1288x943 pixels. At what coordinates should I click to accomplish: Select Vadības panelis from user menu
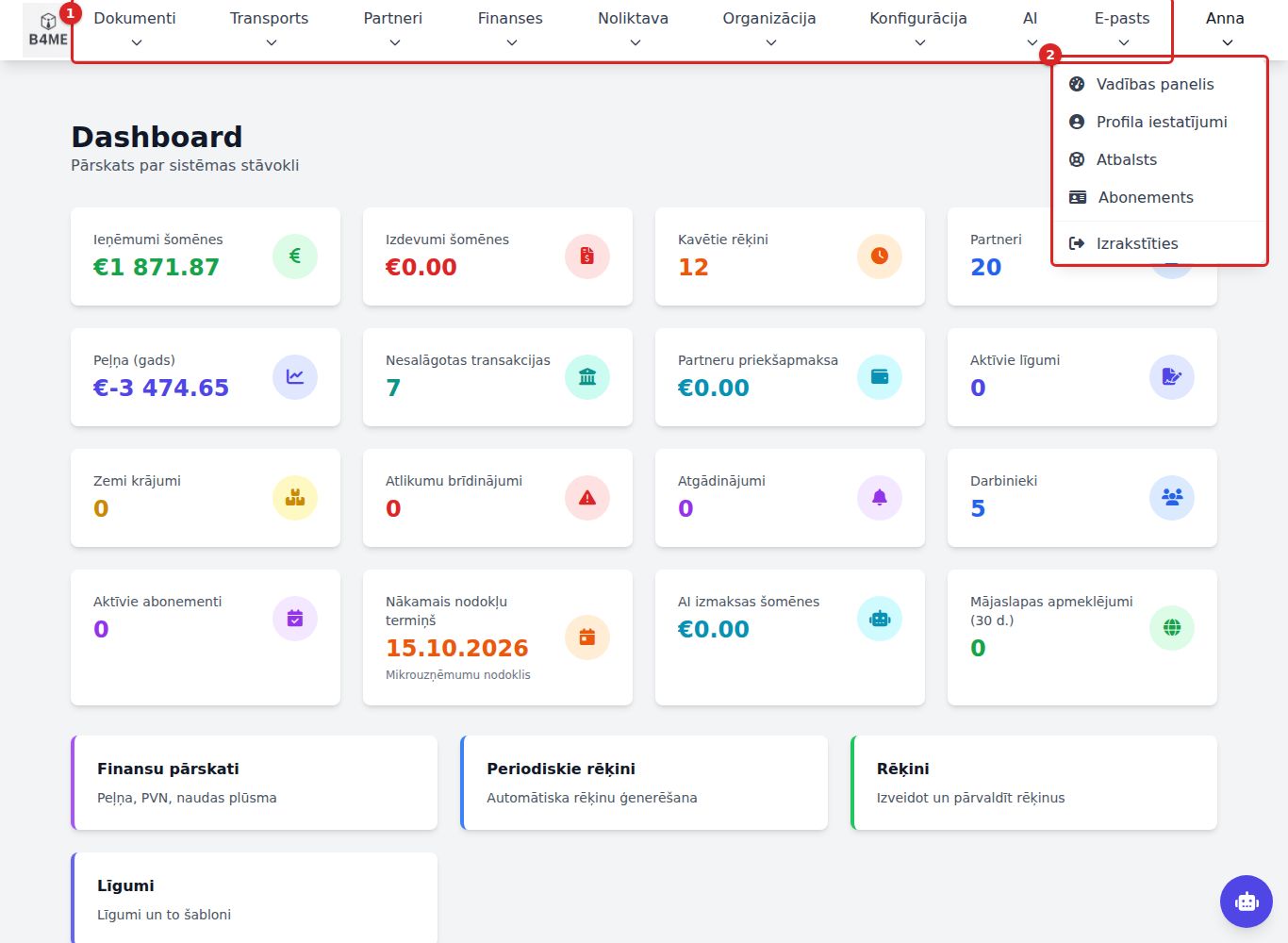1159,84
